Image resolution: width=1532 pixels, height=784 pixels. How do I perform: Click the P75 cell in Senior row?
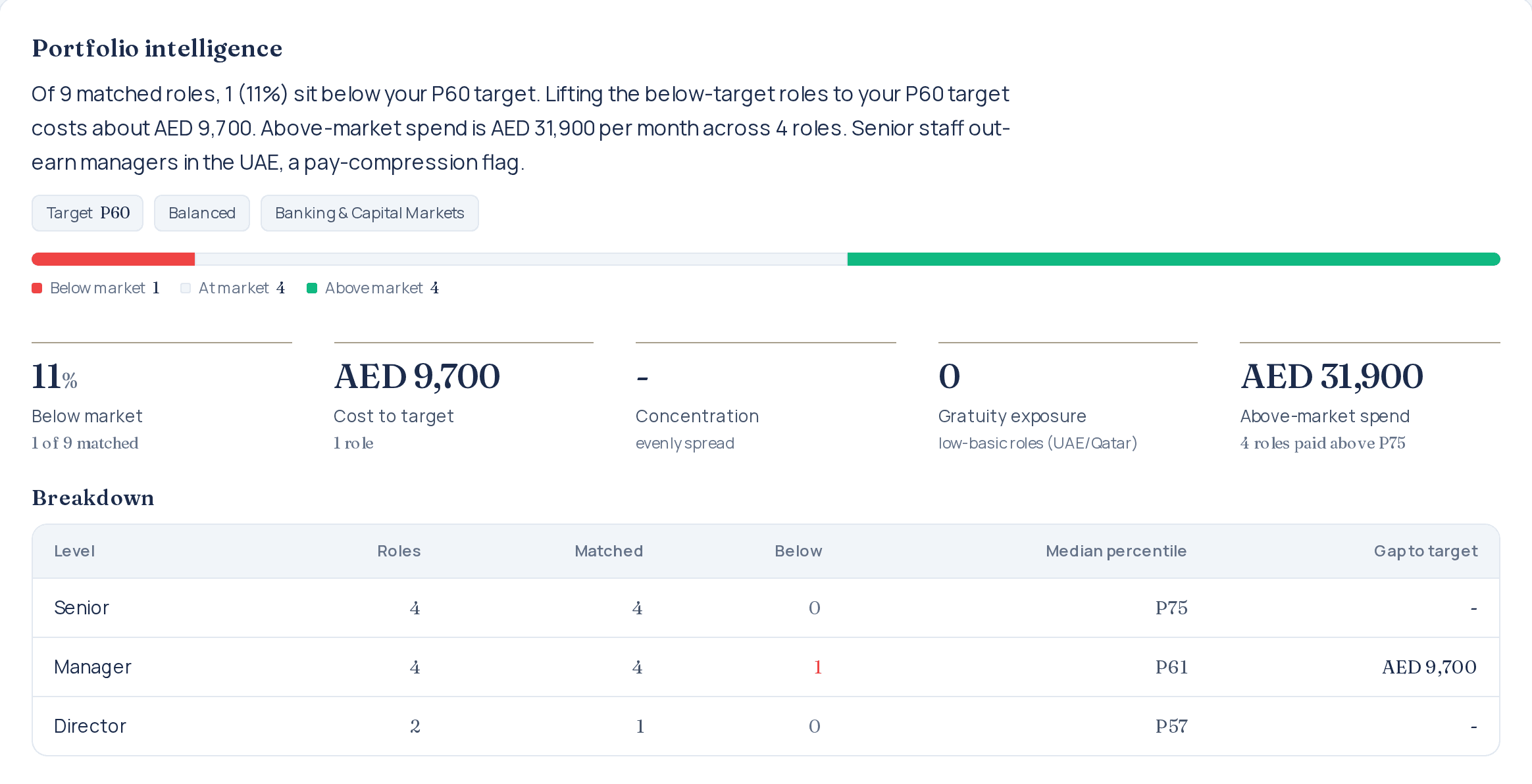(x=1171, y=608)
